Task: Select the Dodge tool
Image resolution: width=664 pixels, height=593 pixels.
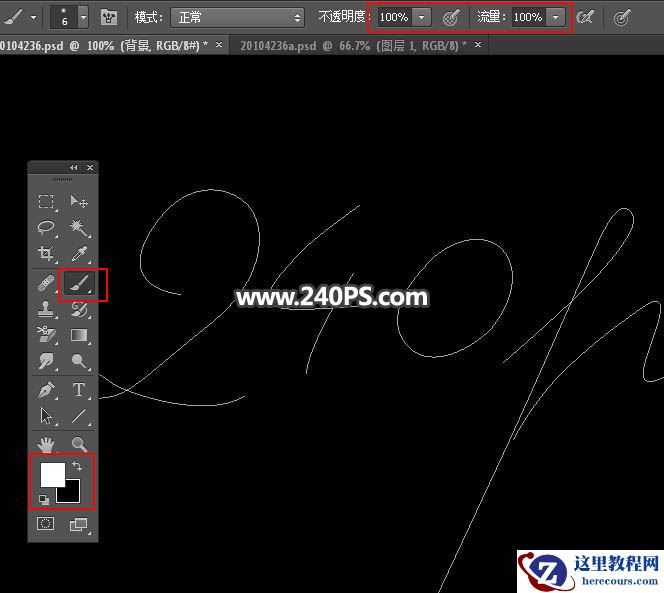Action: (x=79, y=361)
